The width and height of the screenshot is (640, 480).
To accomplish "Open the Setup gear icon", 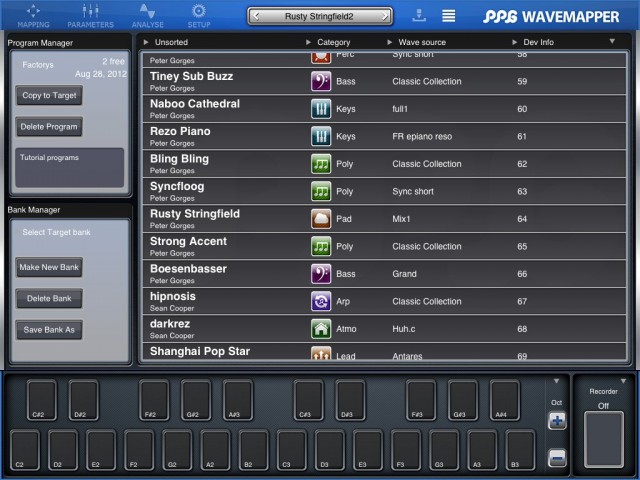I will click(199, 14).
